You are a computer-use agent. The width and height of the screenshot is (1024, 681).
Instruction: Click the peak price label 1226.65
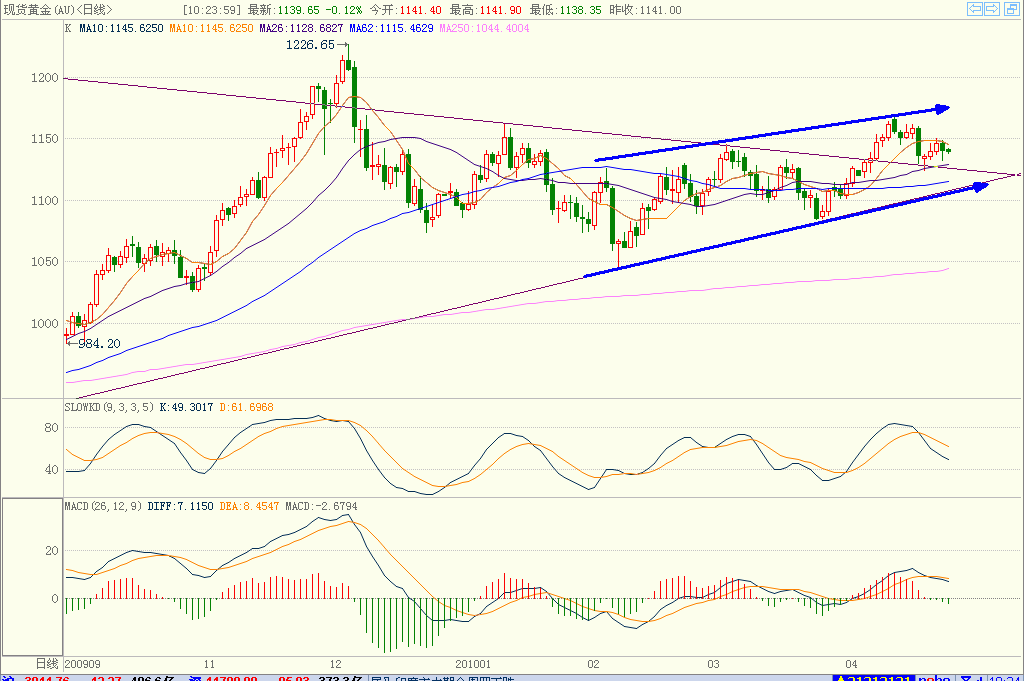(x=310, y=44)
